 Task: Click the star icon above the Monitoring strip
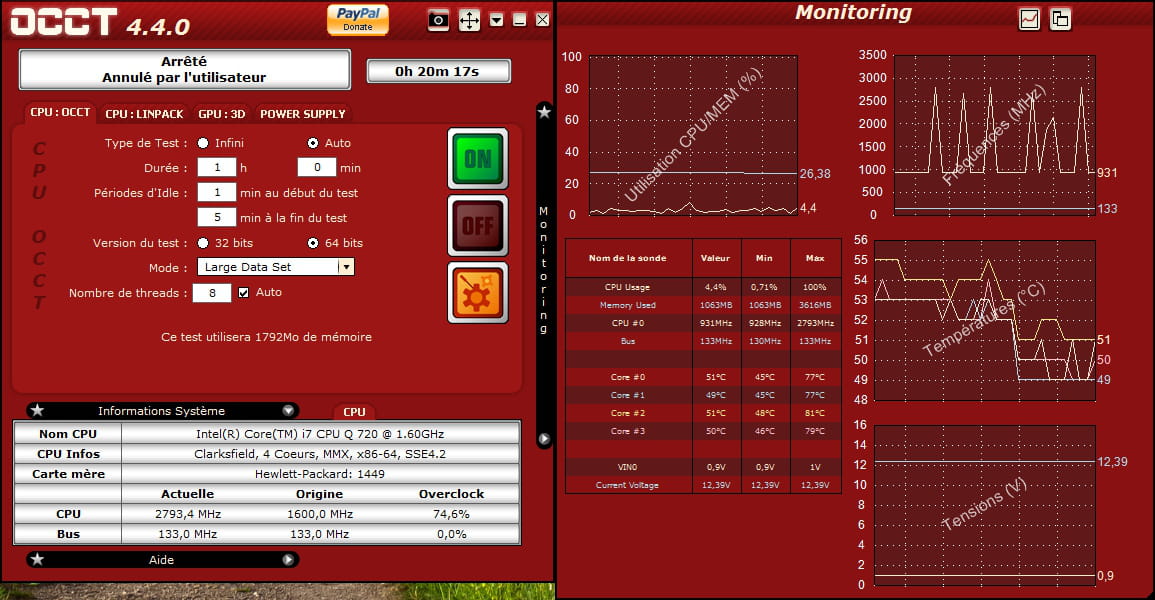coord(544,112)
